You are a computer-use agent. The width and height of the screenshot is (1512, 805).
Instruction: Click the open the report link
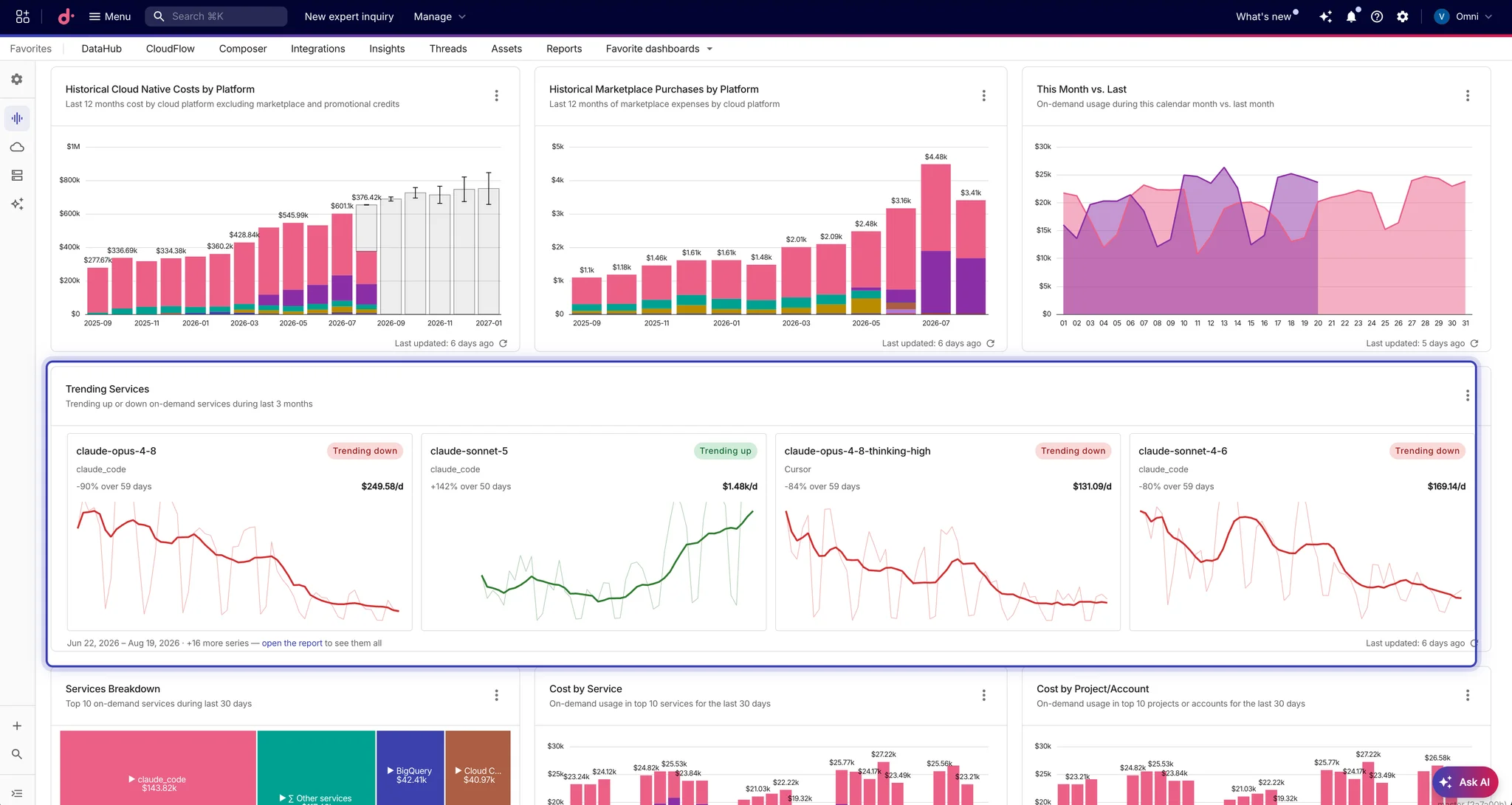coord(292,643)
